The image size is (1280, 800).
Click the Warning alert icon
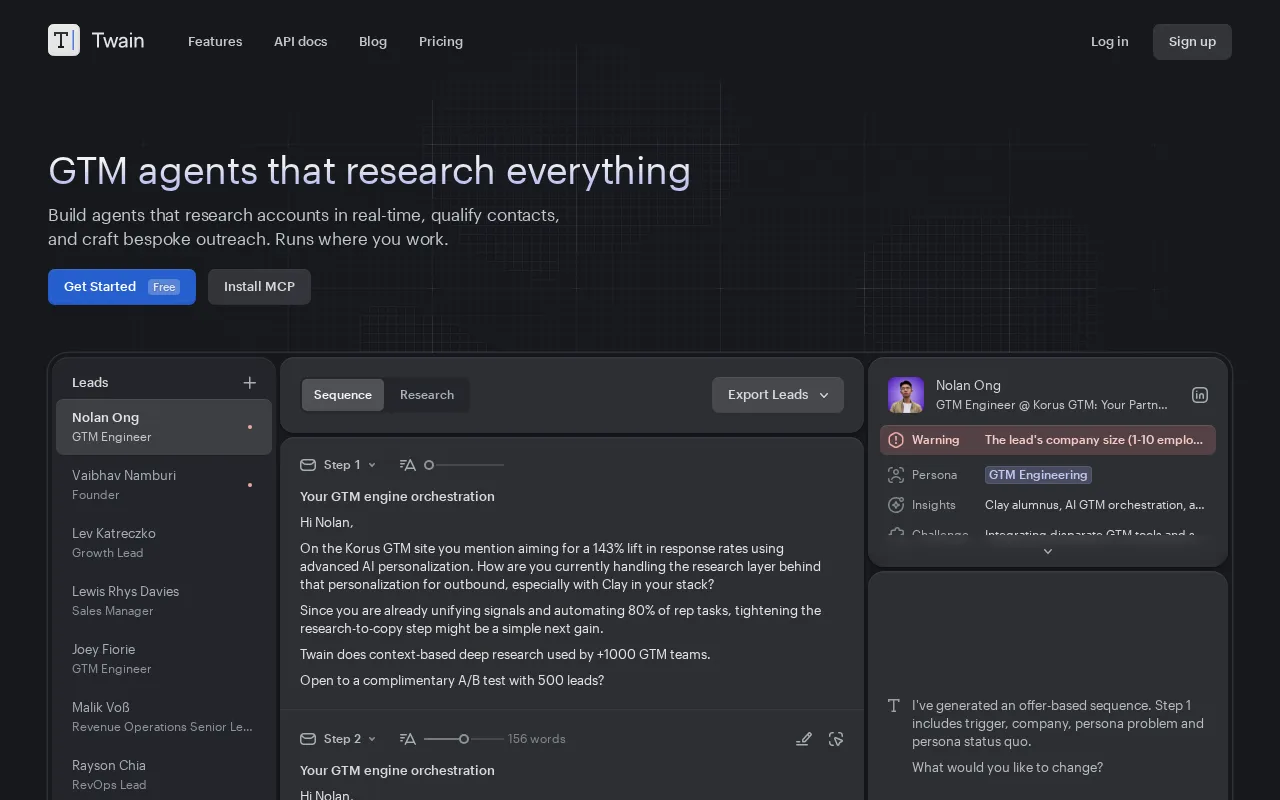point(896,440)
